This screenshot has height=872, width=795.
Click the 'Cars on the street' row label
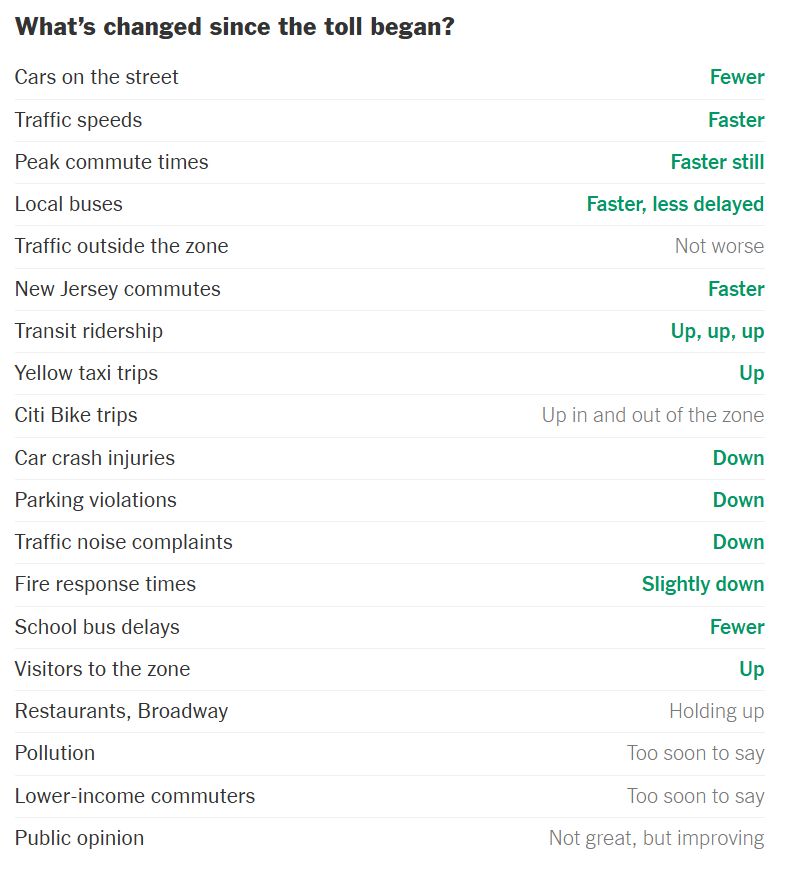[x=96, y=77]
